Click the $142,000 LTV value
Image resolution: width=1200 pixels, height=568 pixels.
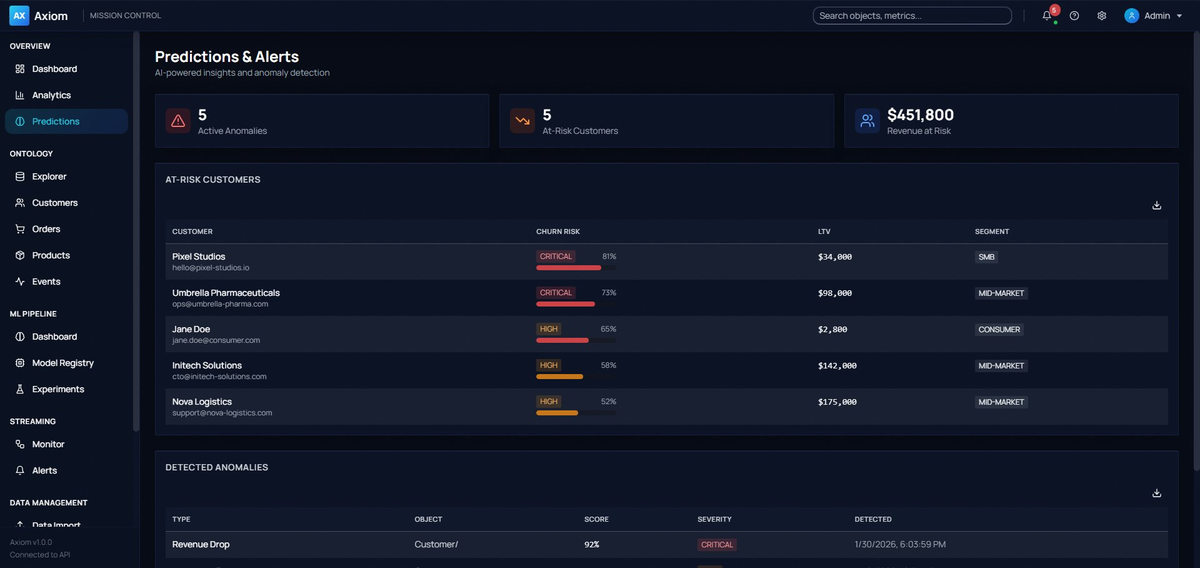[837, 366]
